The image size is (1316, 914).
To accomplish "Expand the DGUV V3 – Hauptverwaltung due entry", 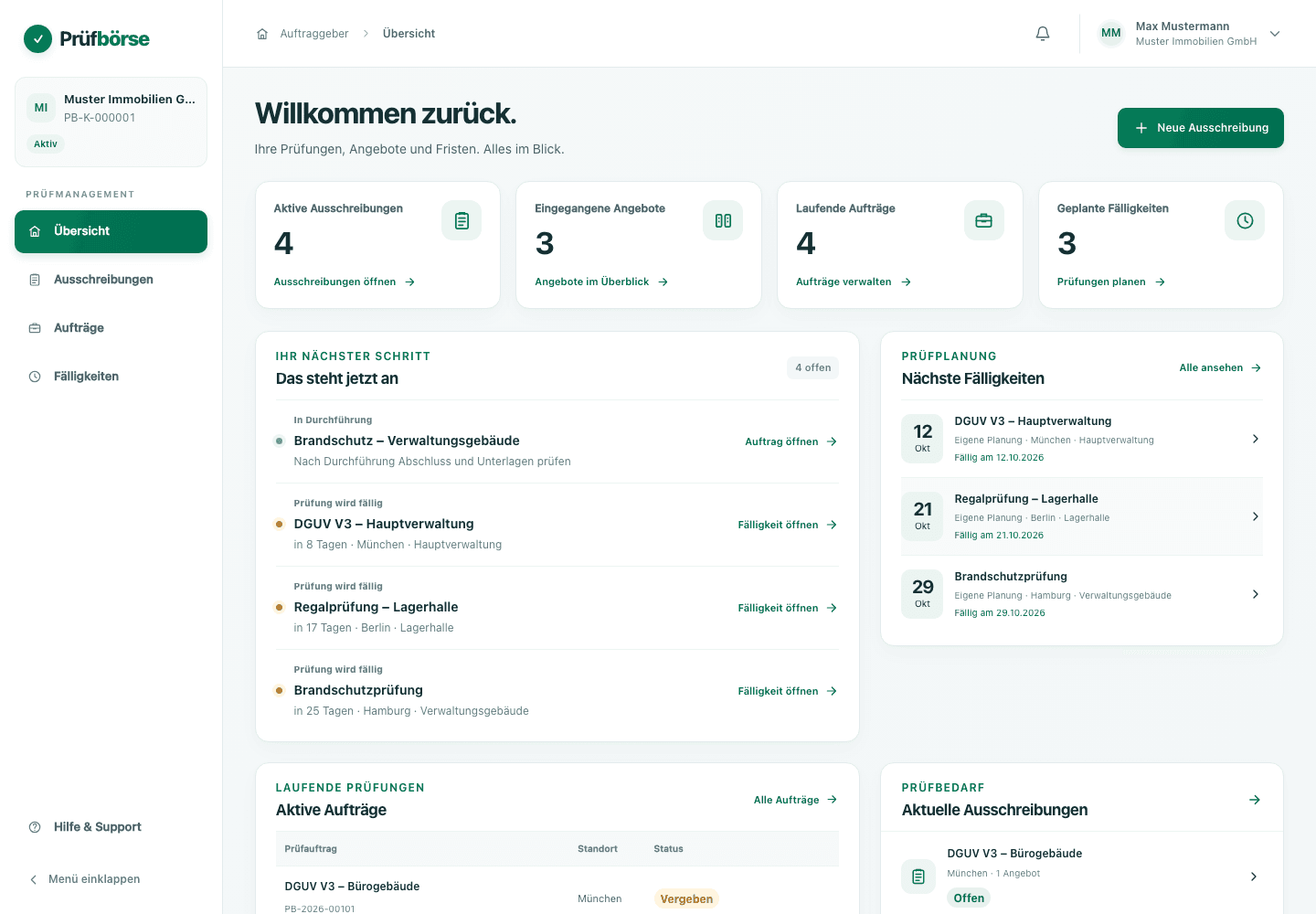I will pos(1082,439).
